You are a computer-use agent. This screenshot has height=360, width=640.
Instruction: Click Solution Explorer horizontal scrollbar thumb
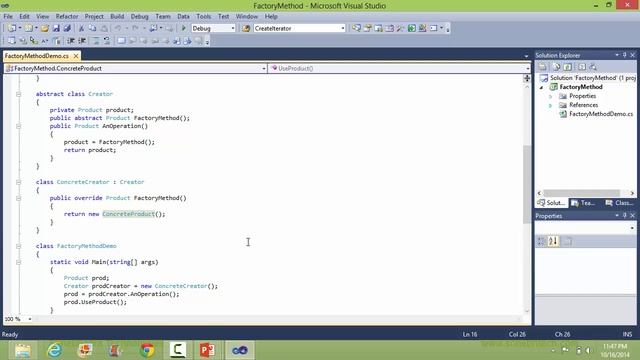[x=582, y=193]
